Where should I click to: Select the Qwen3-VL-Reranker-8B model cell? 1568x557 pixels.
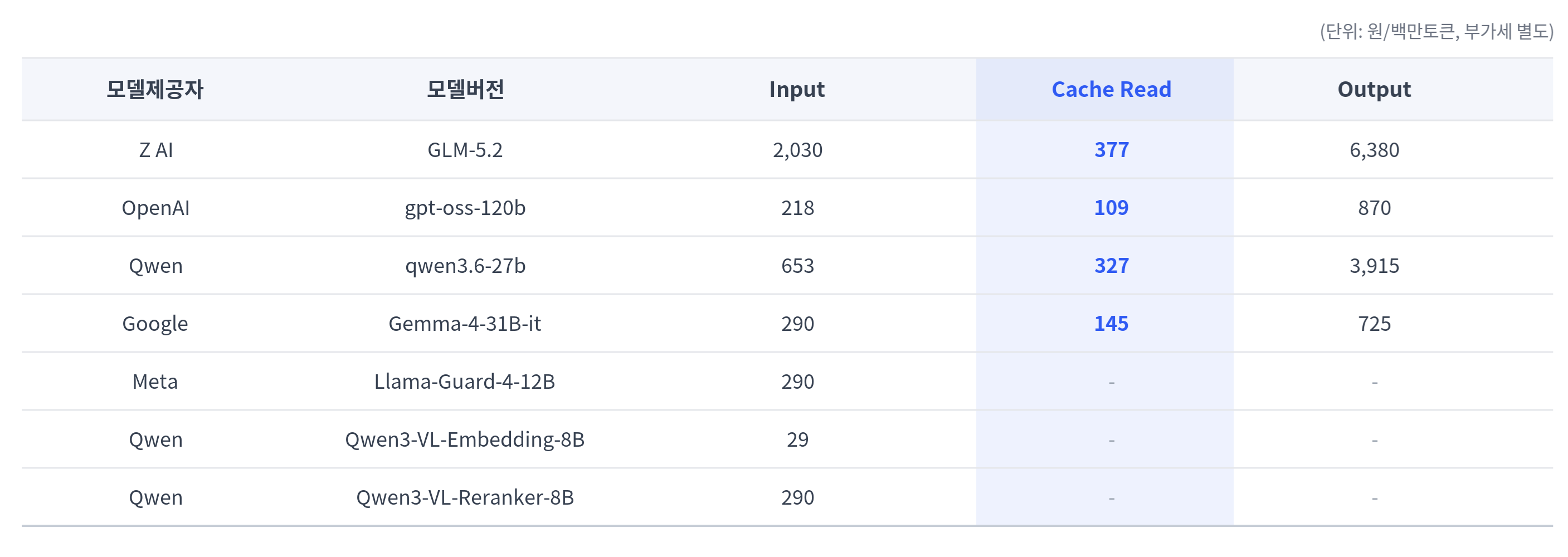[465, 497]
